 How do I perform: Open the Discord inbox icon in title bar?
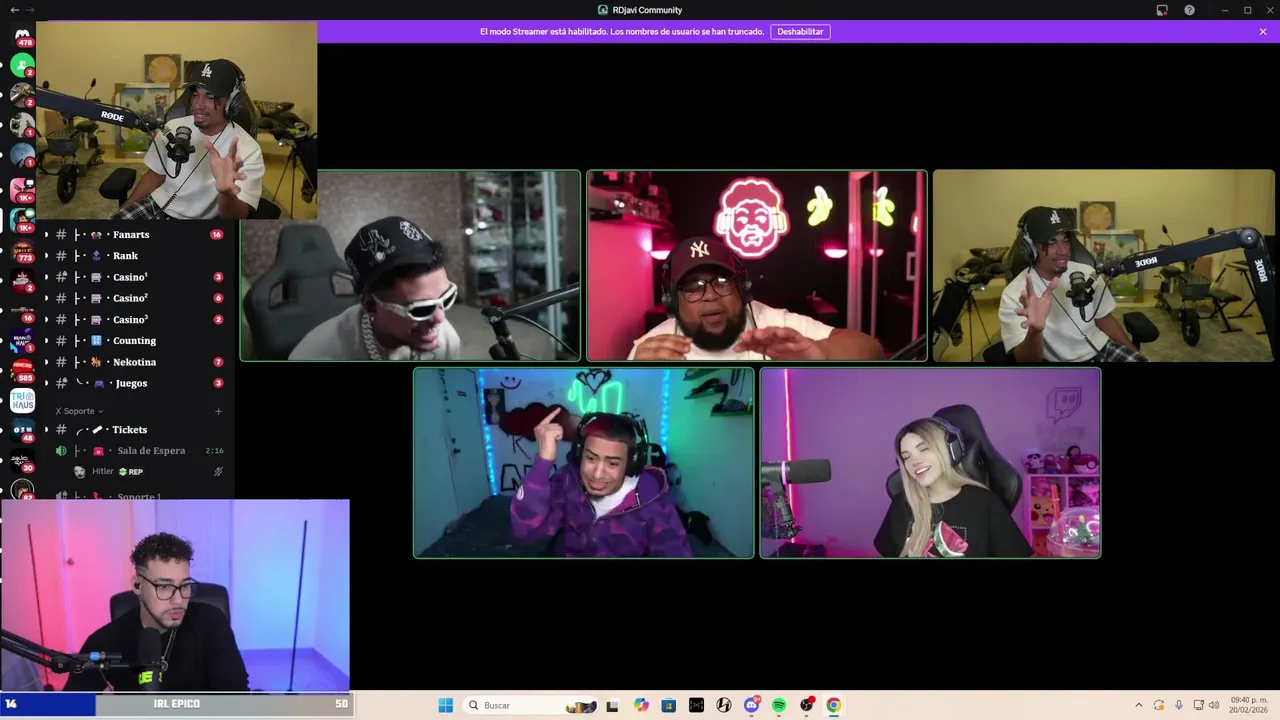1162,10
